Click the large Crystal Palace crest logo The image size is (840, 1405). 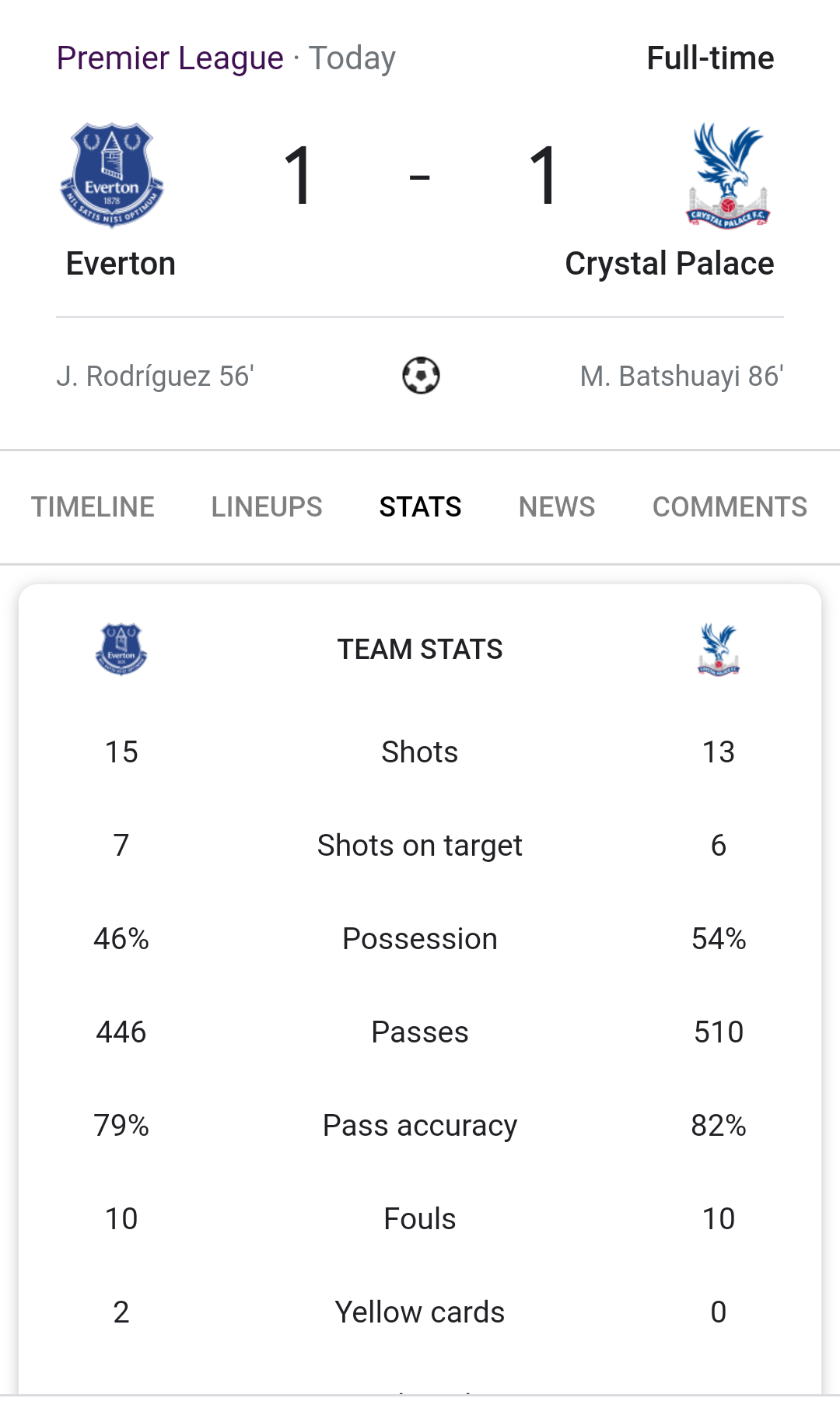click(728, 175)
